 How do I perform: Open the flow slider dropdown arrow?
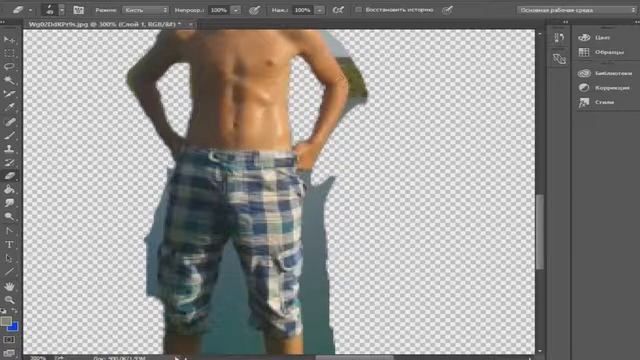(x=320, y=10)
